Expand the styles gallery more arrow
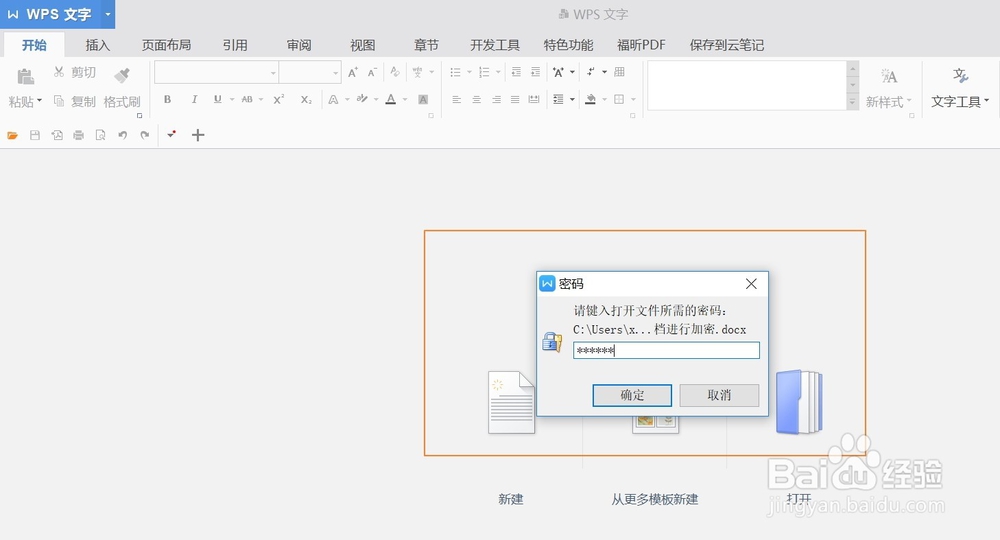The height and width of the screenshot is (540, 1000). click(853, 102)
